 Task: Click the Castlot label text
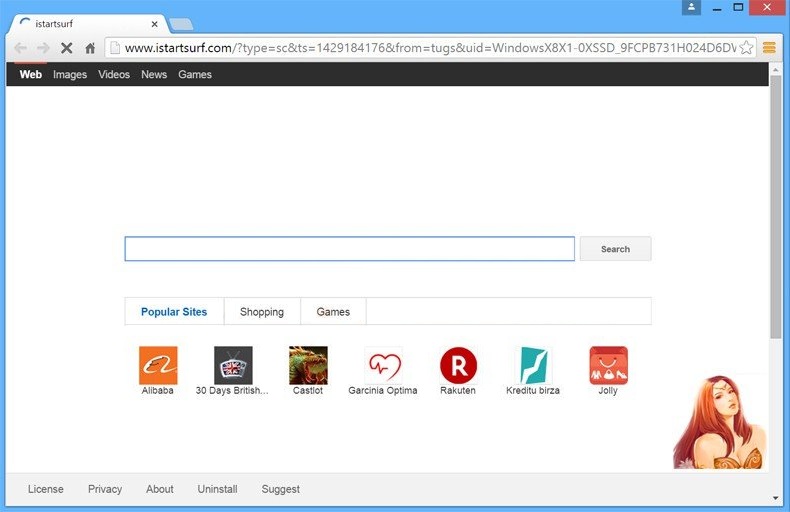pos(308,391)
